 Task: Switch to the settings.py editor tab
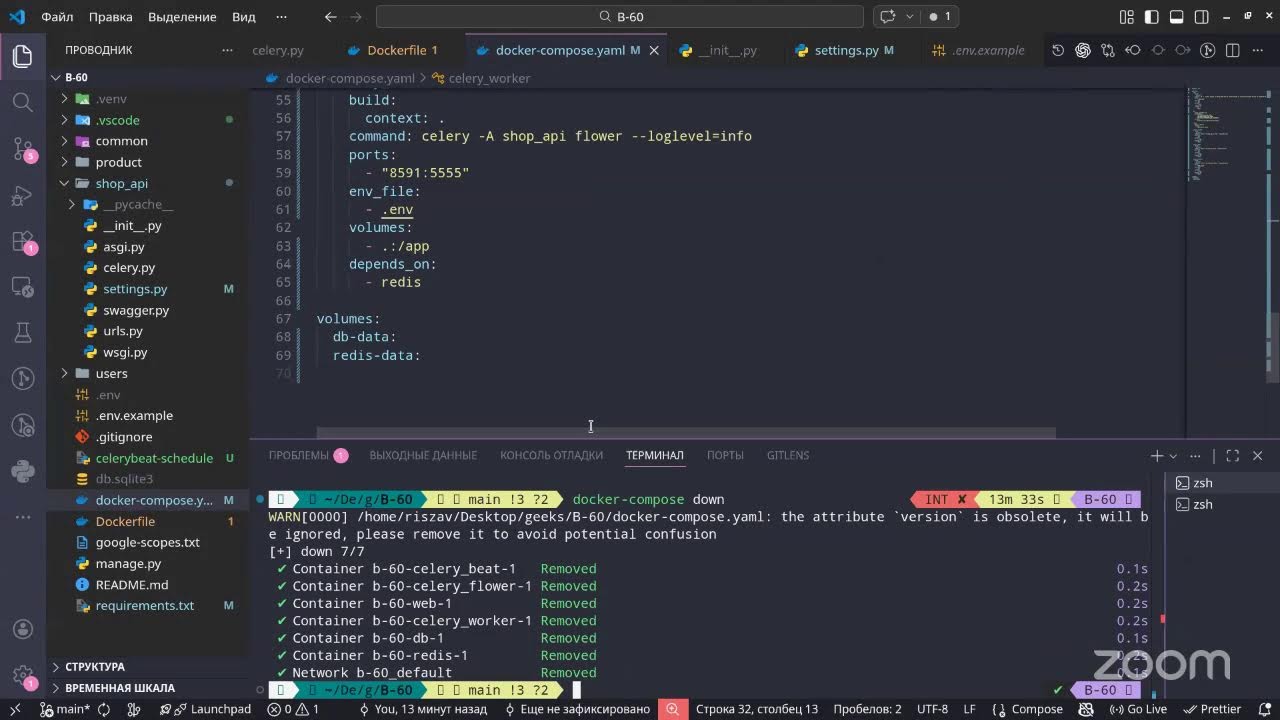[x=845, y=50]
